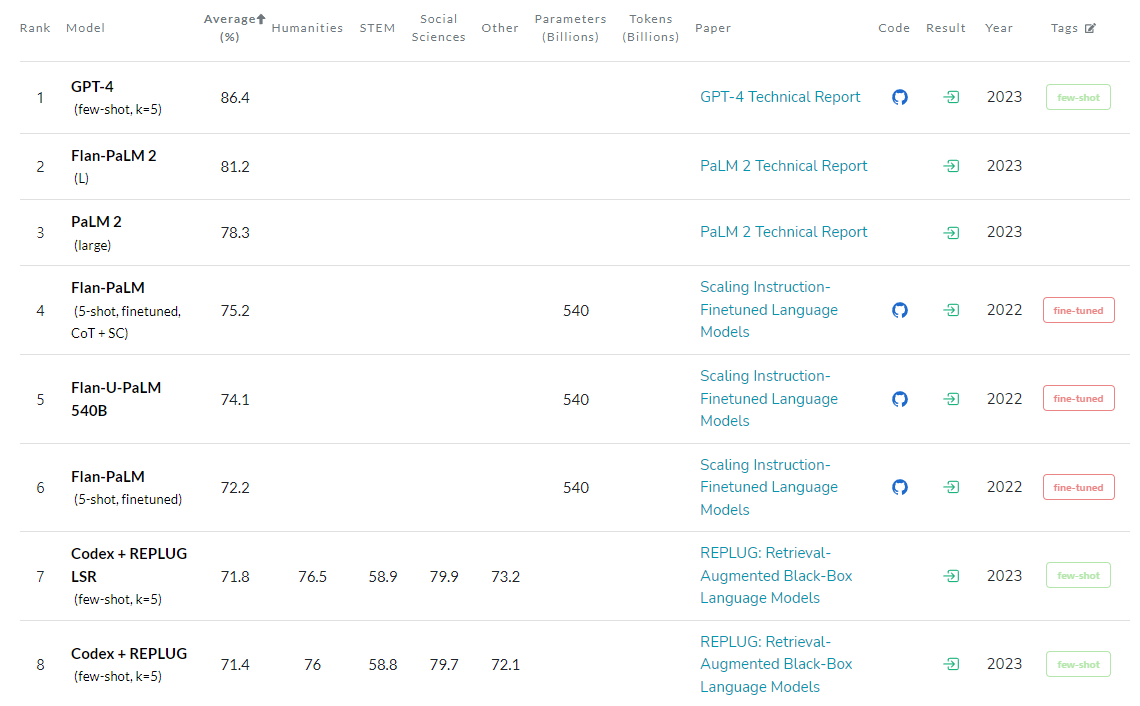This screenshot has height=706, width=1140.
Task: Sort by the Humanities column header
Action: click(307, 28)
